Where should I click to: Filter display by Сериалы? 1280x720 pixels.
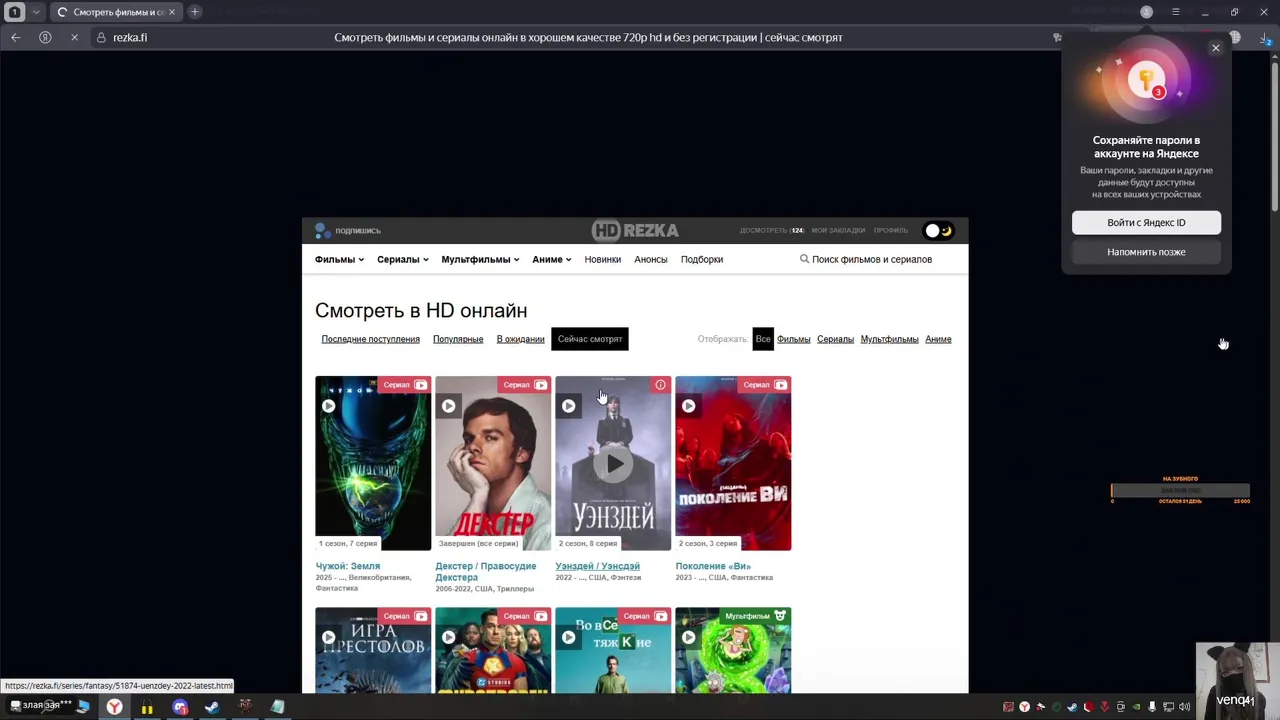coord(835,339)
